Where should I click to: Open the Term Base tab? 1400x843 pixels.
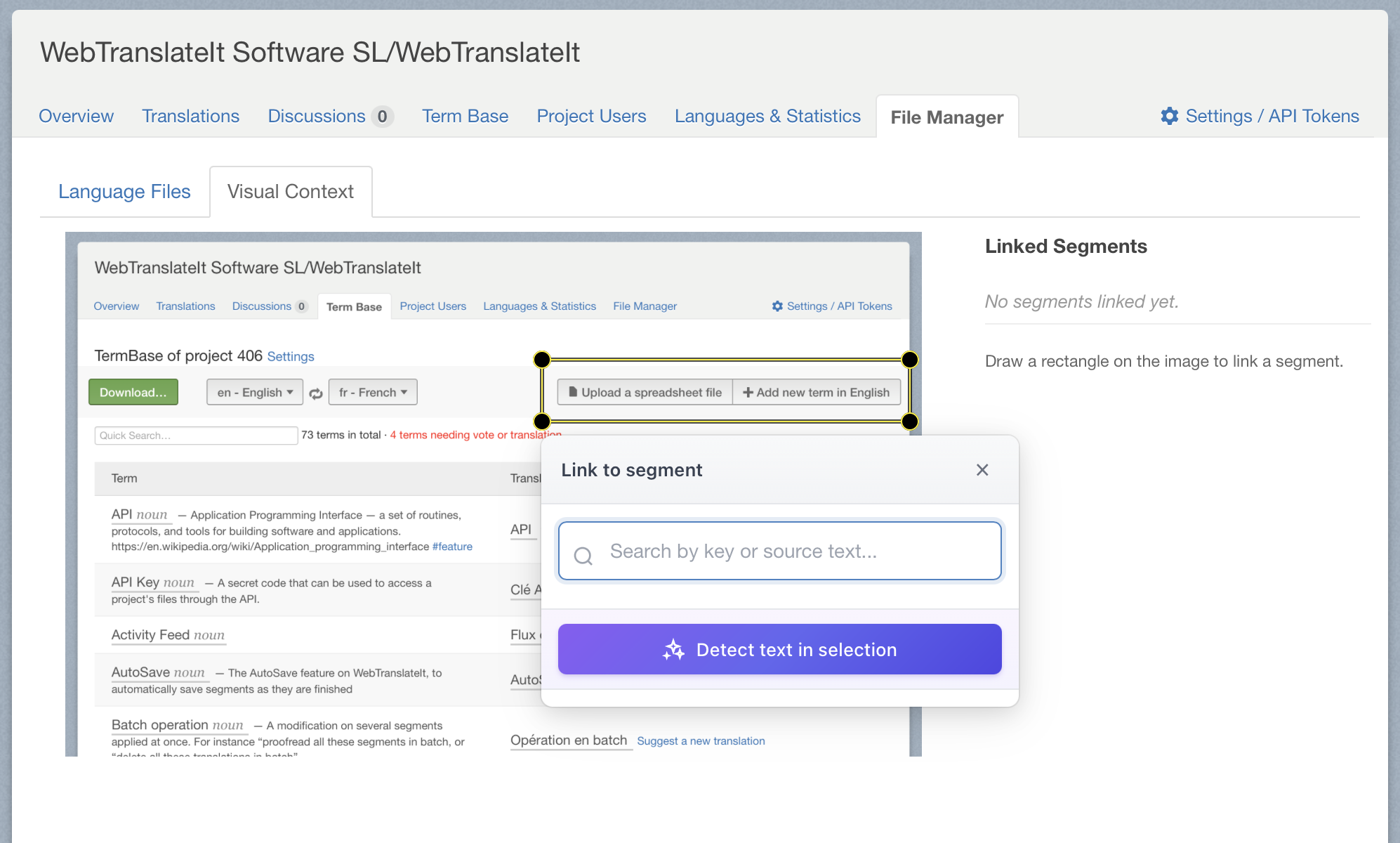coord(465,116)
